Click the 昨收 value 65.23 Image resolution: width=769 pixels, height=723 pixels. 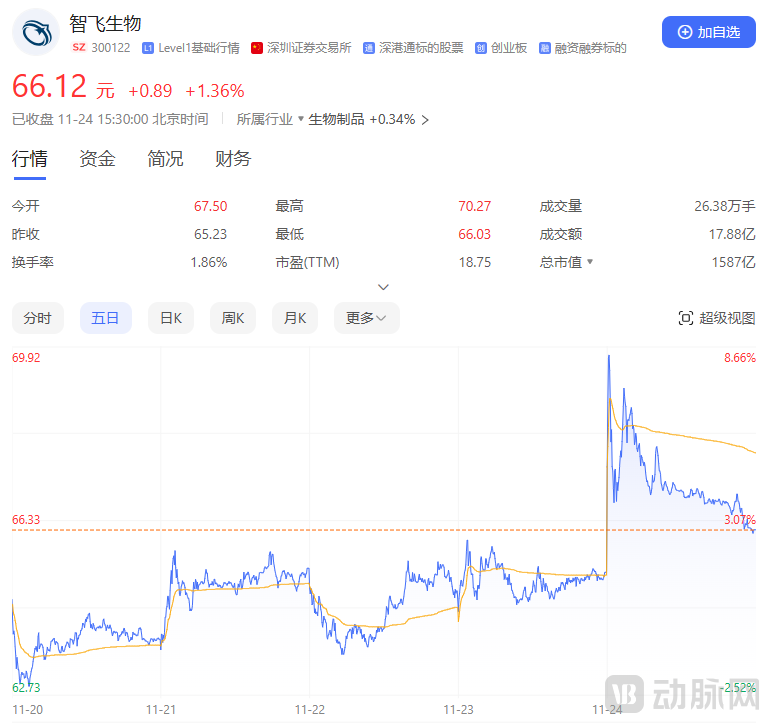coord(210,234)
